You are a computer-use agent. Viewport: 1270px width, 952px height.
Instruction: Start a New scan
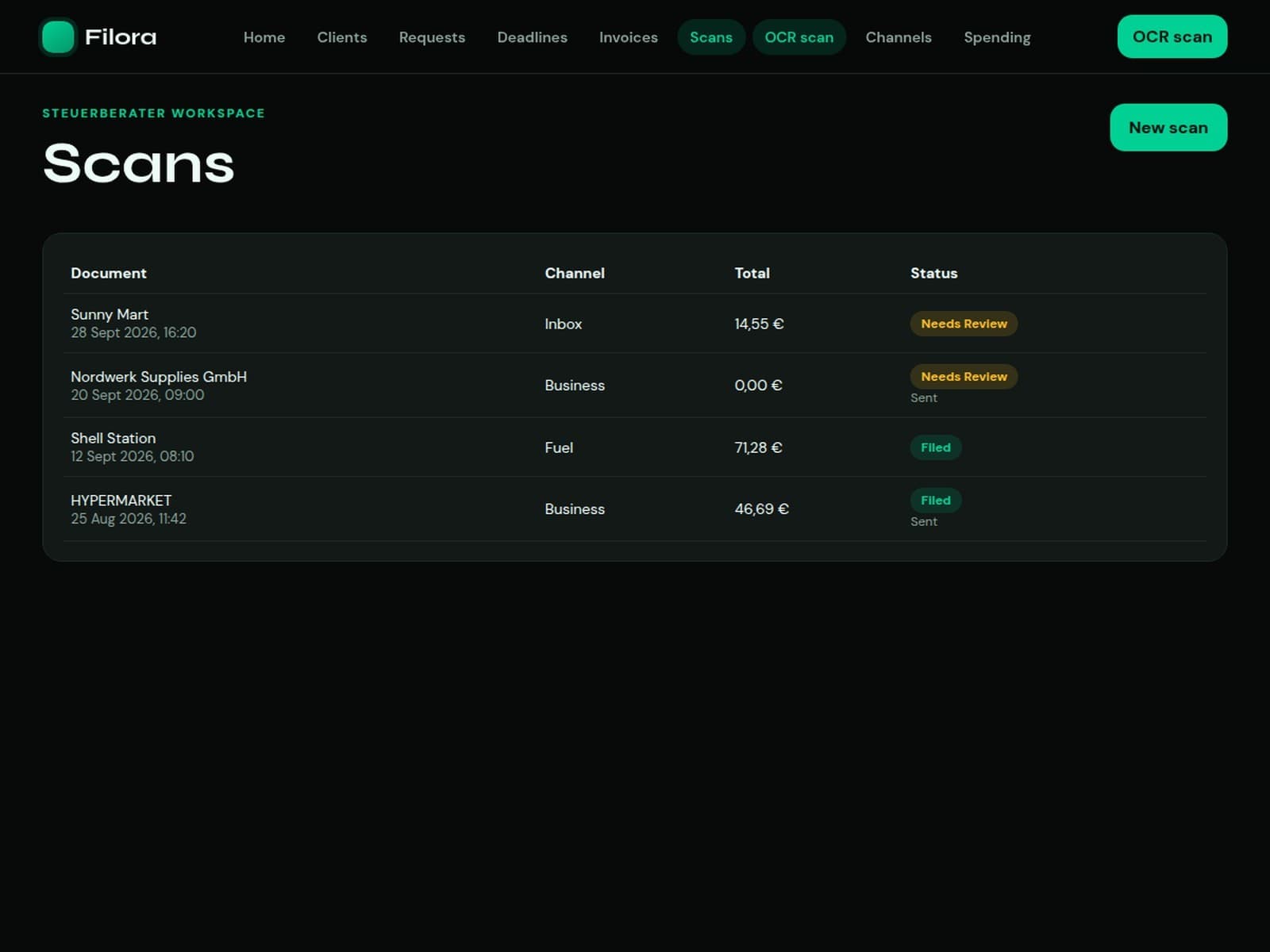click(1168, 128)
